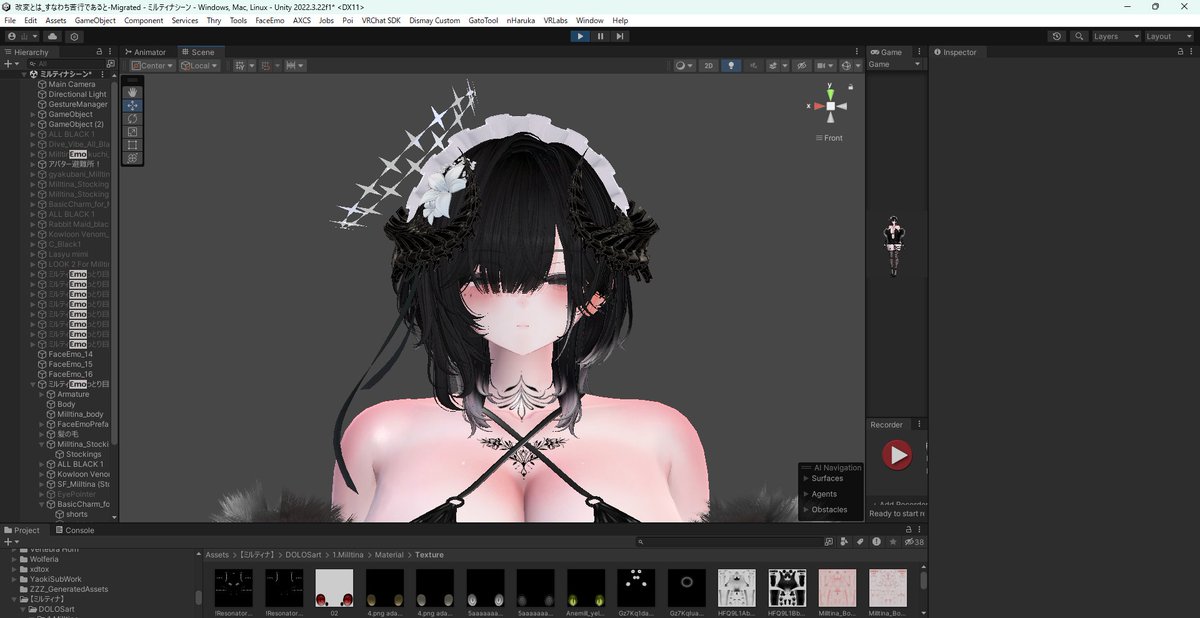Toggle scene lighting with the bulb icon
Screen dimensions: 1200x618
click(731, 65)
